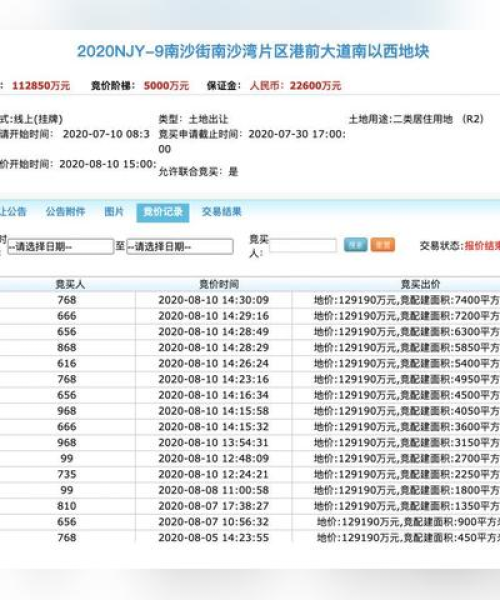Click the 竞买出价 column header
Screen dimensions: 500x600
click(x=420, y=284)
